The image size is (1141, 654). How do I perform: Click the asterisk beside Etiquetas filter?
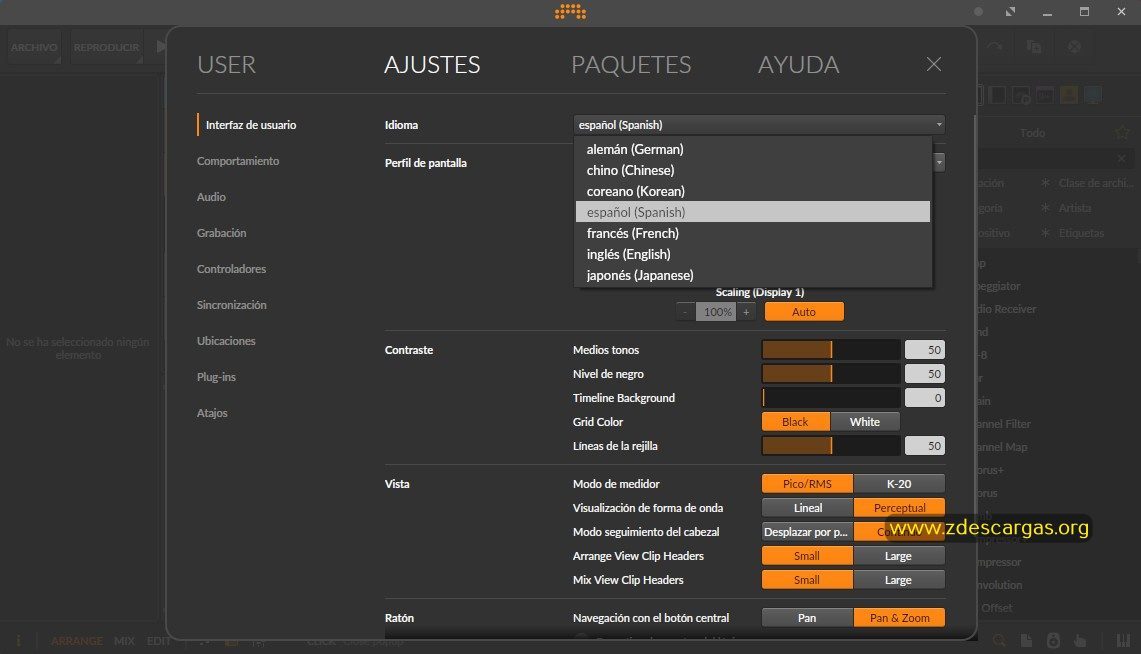[x=1046, y=233]
